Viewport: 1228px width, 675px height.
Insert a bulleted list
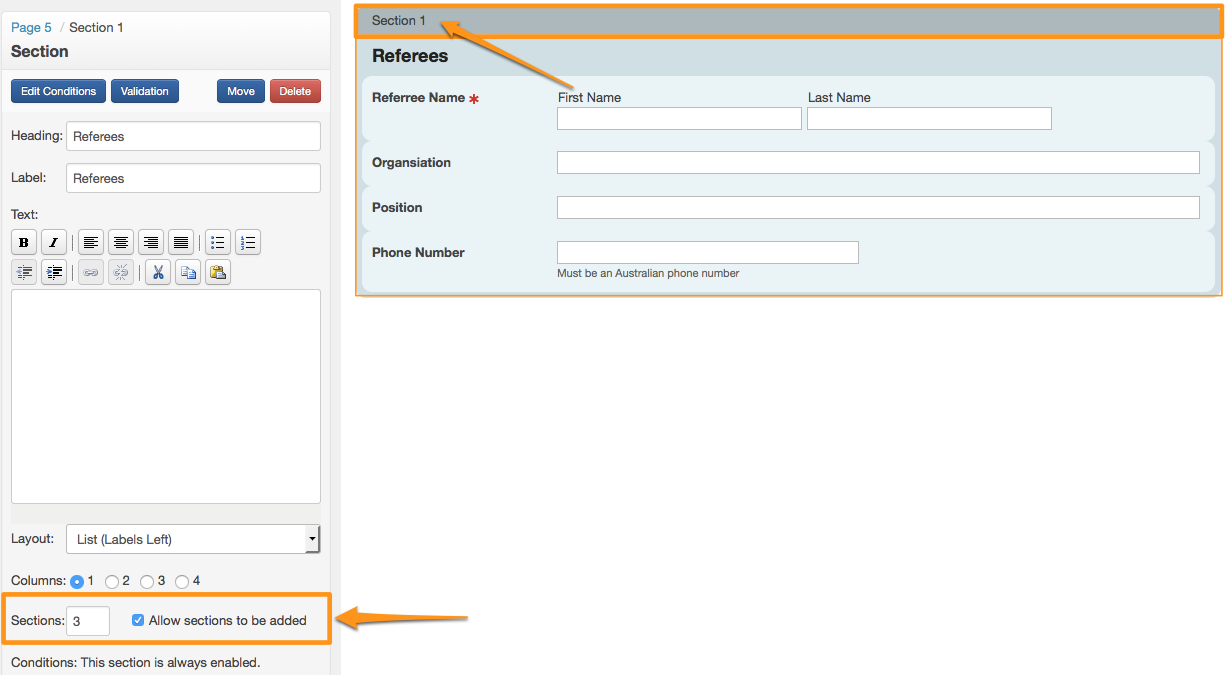218,242
